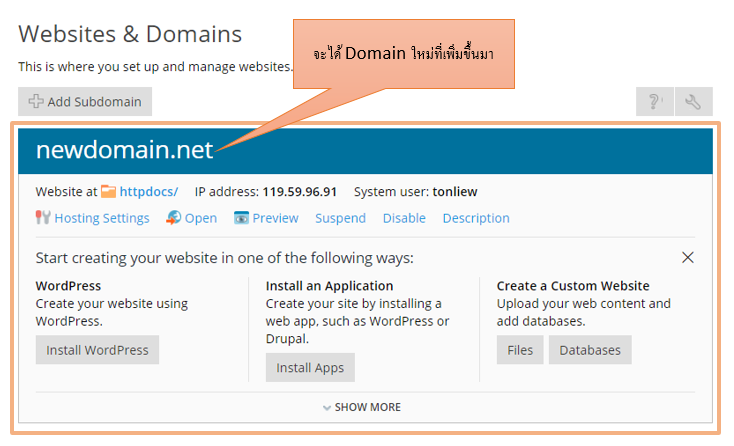Click the Disable link
Viewport: 734px width, 446px height.
click(404, 218)
